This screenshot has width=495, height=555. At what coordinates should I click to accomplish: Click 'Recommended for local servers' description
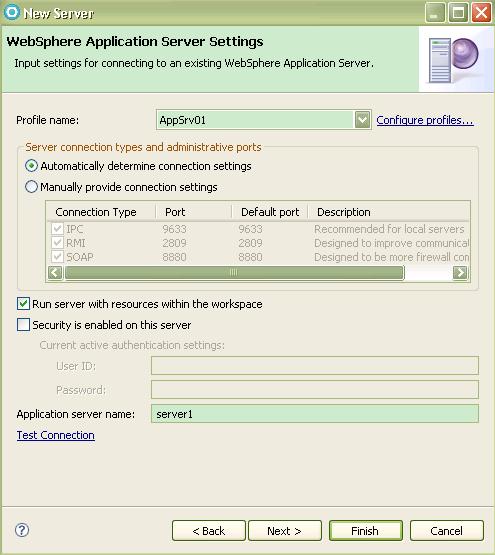click(389, 229)
